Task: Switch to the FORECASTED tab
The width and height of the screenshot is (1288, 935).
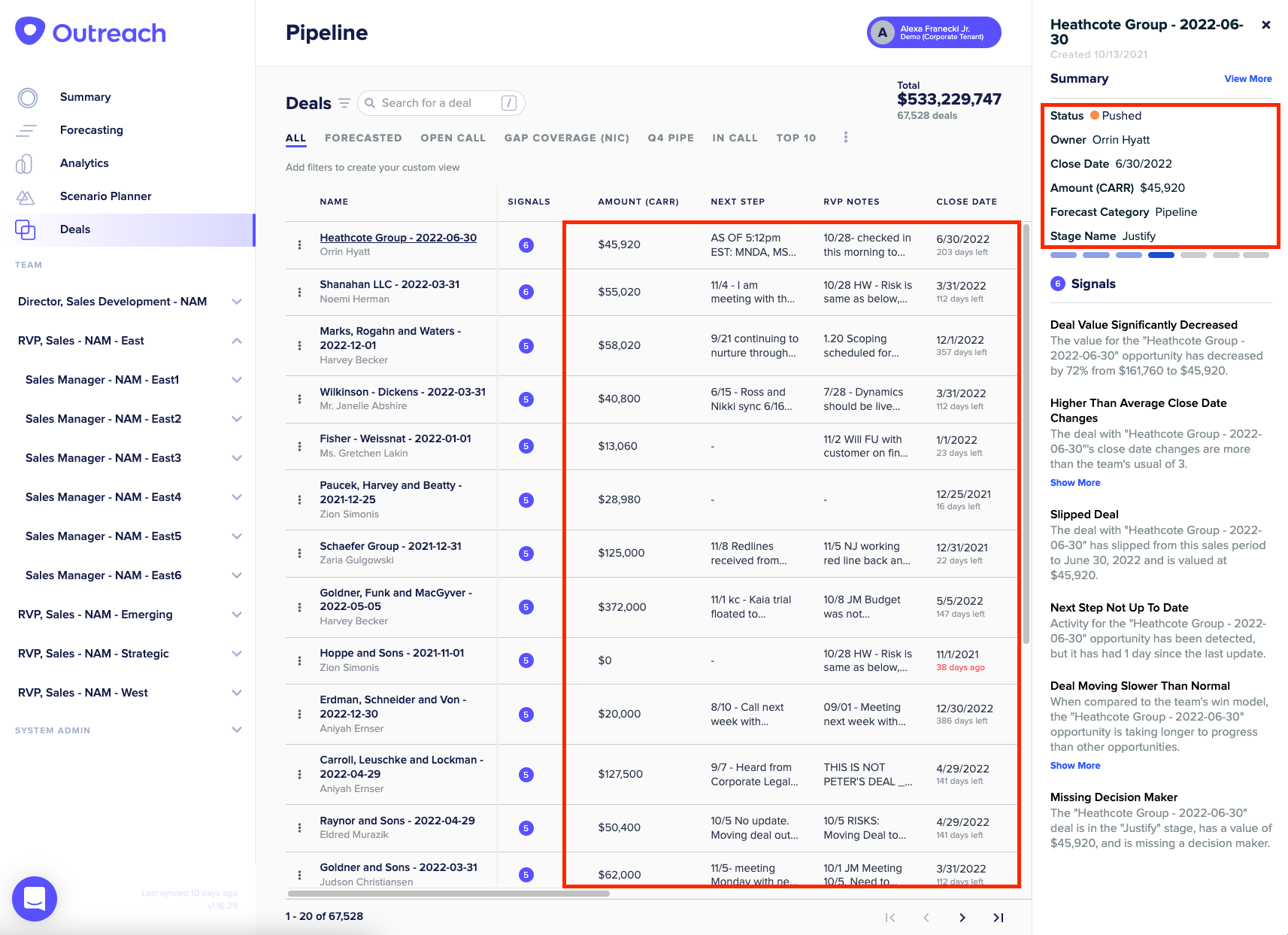Action: tap(363, 138)
